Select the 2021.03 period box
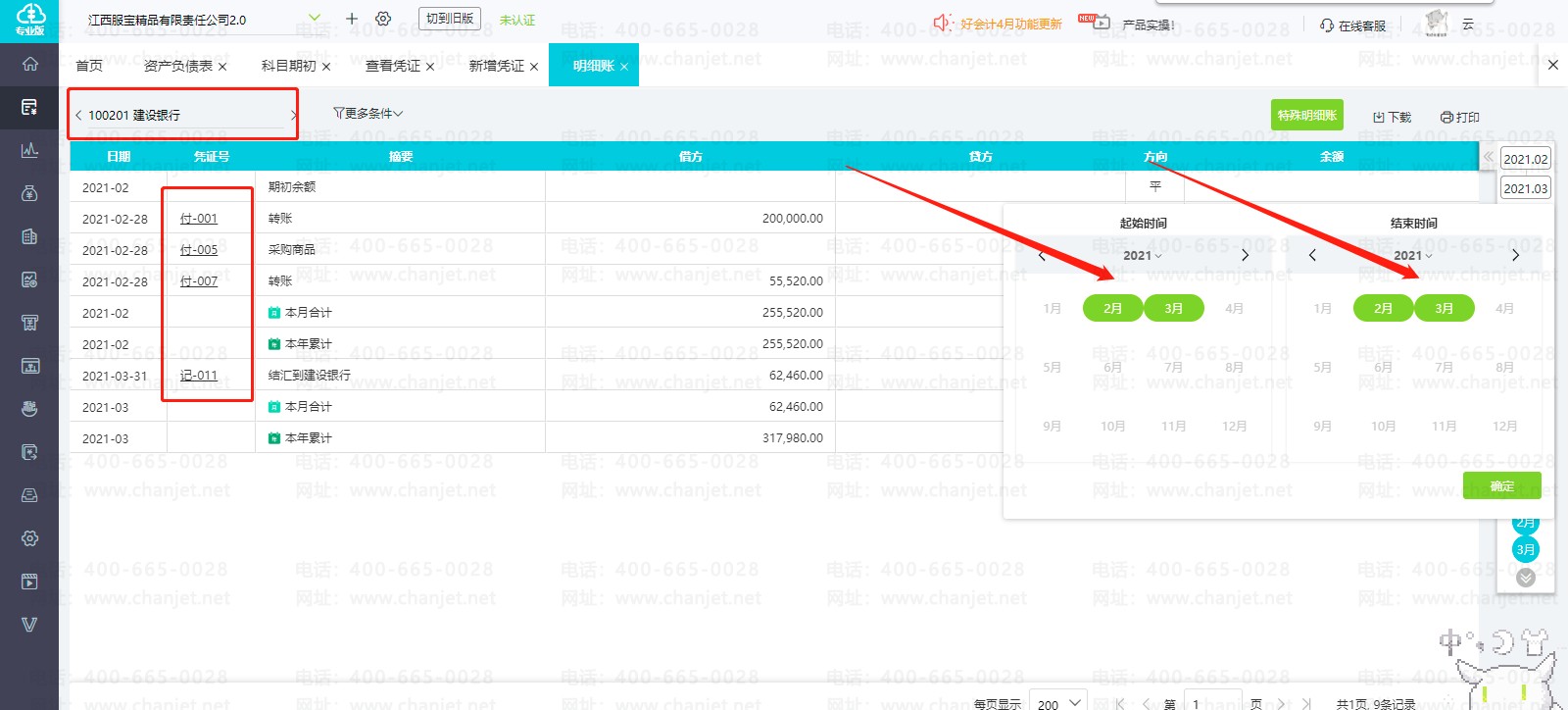The image size is (1568, 710). [x=1526, y=188]
